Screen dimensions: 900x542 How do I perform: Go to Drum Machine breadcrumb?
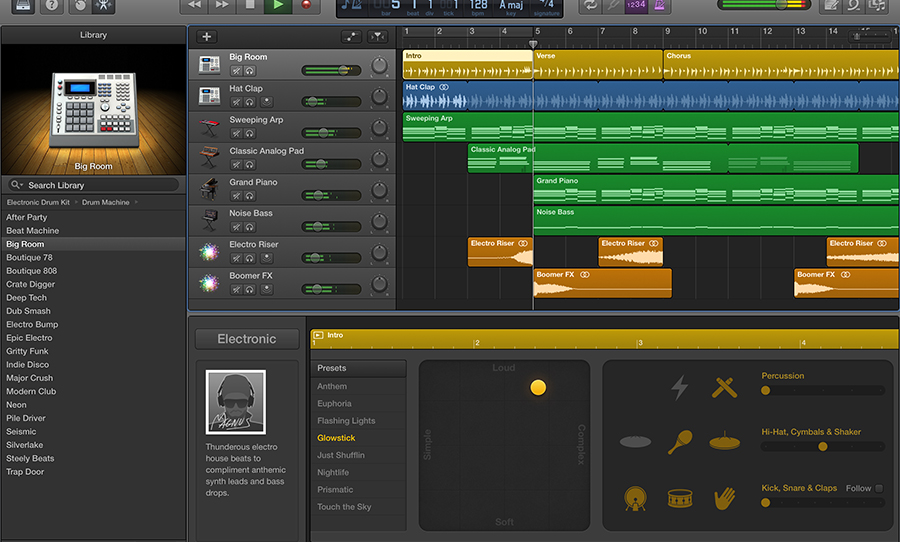pyautogui.click(x=106, y=202)
